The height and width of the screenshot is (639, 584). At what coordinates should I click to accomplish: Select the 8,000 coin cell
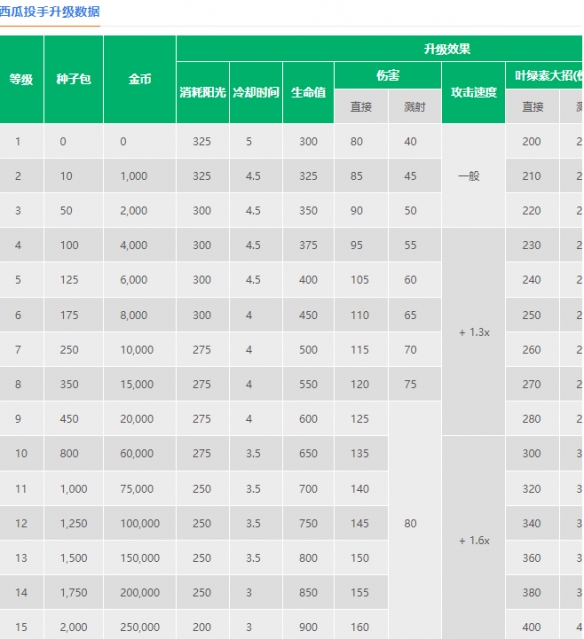pos(140,315)
